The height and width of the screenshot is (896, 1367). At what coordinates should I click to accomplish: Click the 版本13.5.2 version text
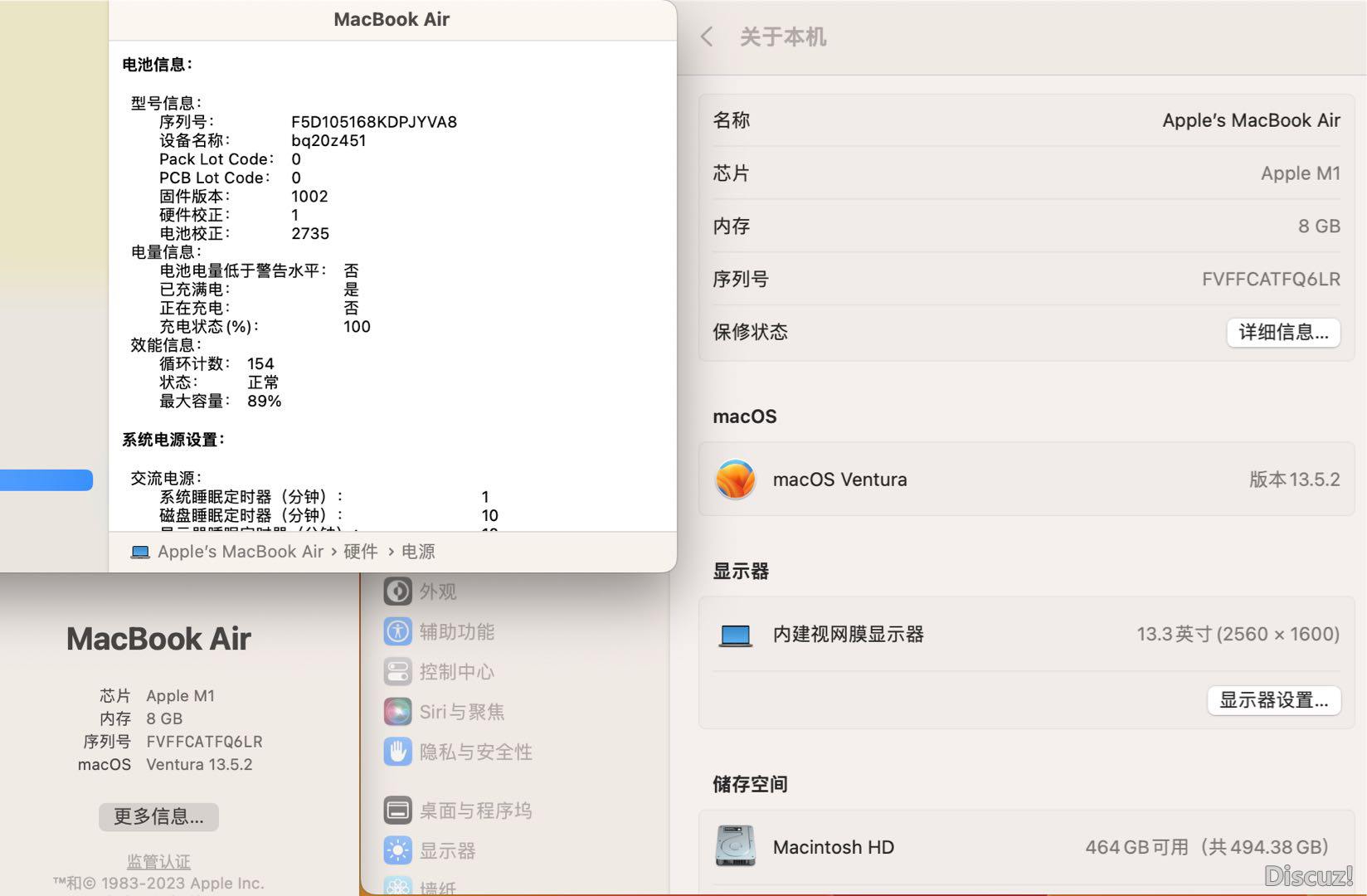[x=1294, y=480]
